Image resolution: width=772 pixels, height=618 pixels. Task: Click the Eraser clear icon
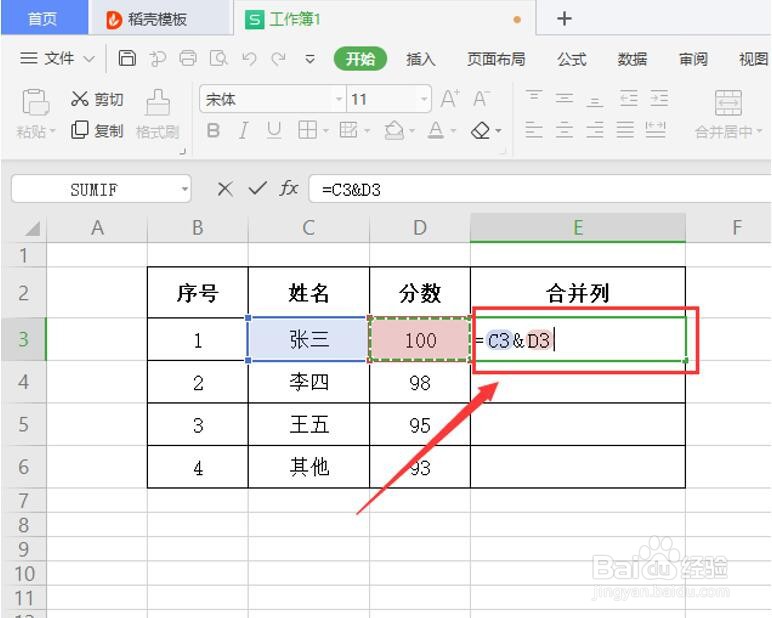[481, 130]
